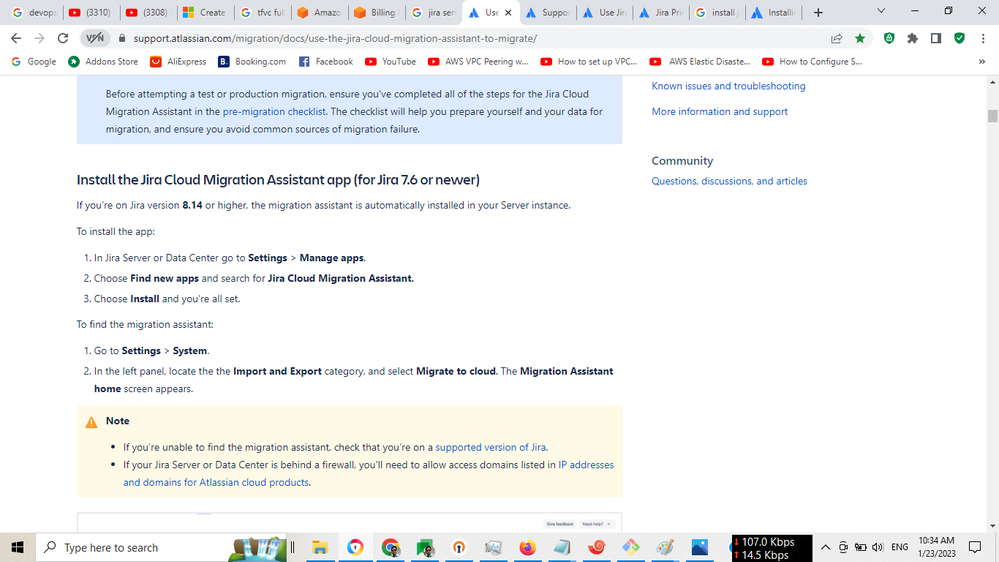Open File Explorer from taskbar
999x562 pixels.
click(320, 547)
